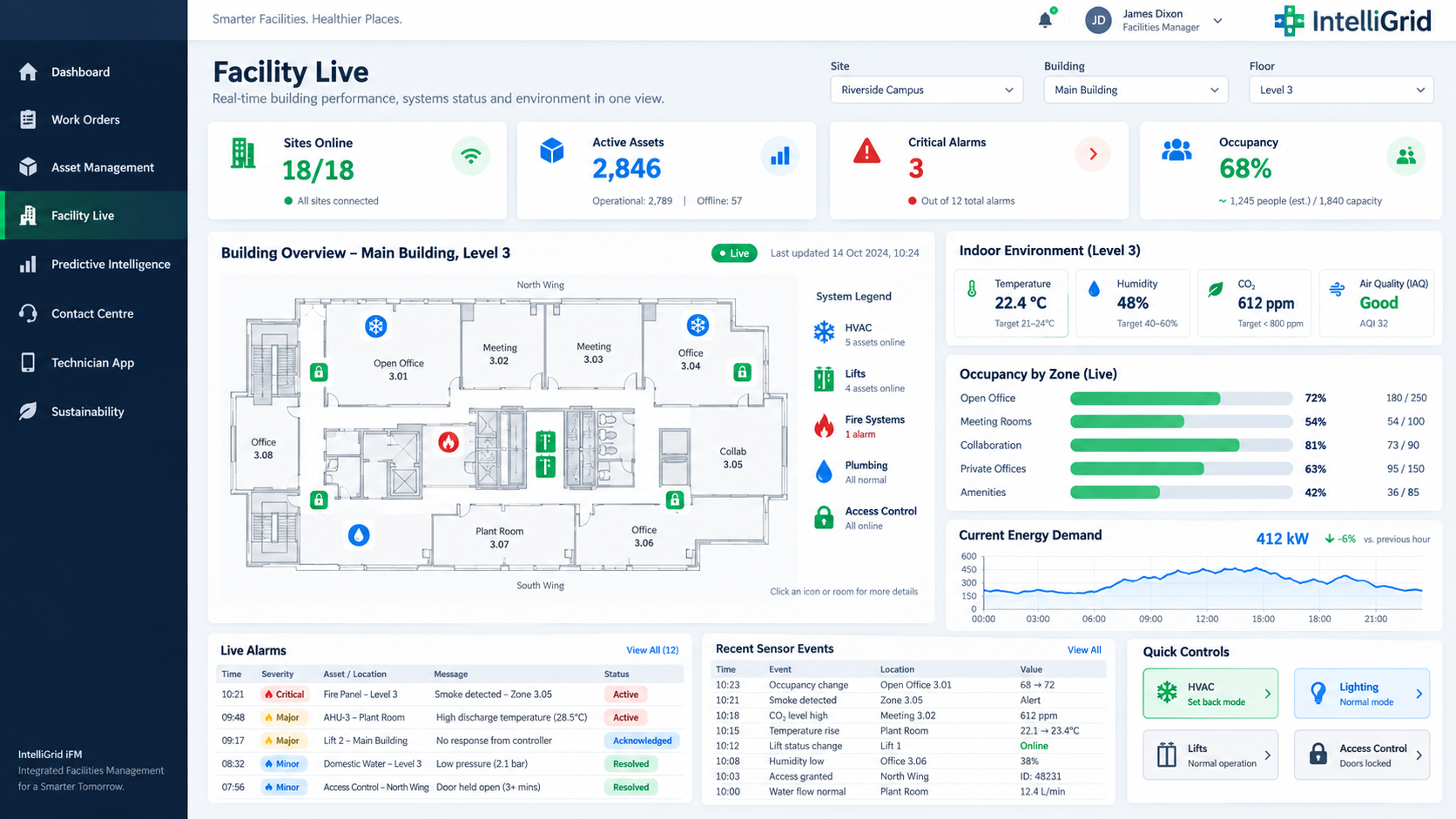Go to Dashboard in the sidebar
1456x819 pixels.
pos(94,72)
